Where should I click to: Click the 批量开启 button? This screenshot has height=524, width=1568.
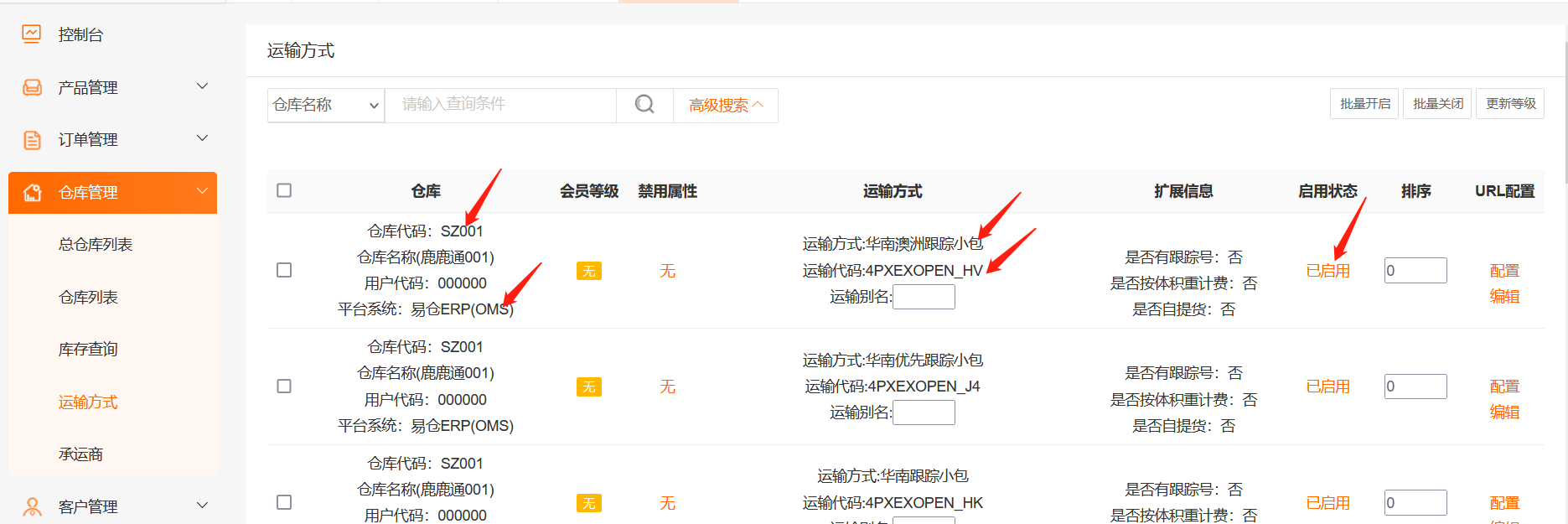(1364, 104)
